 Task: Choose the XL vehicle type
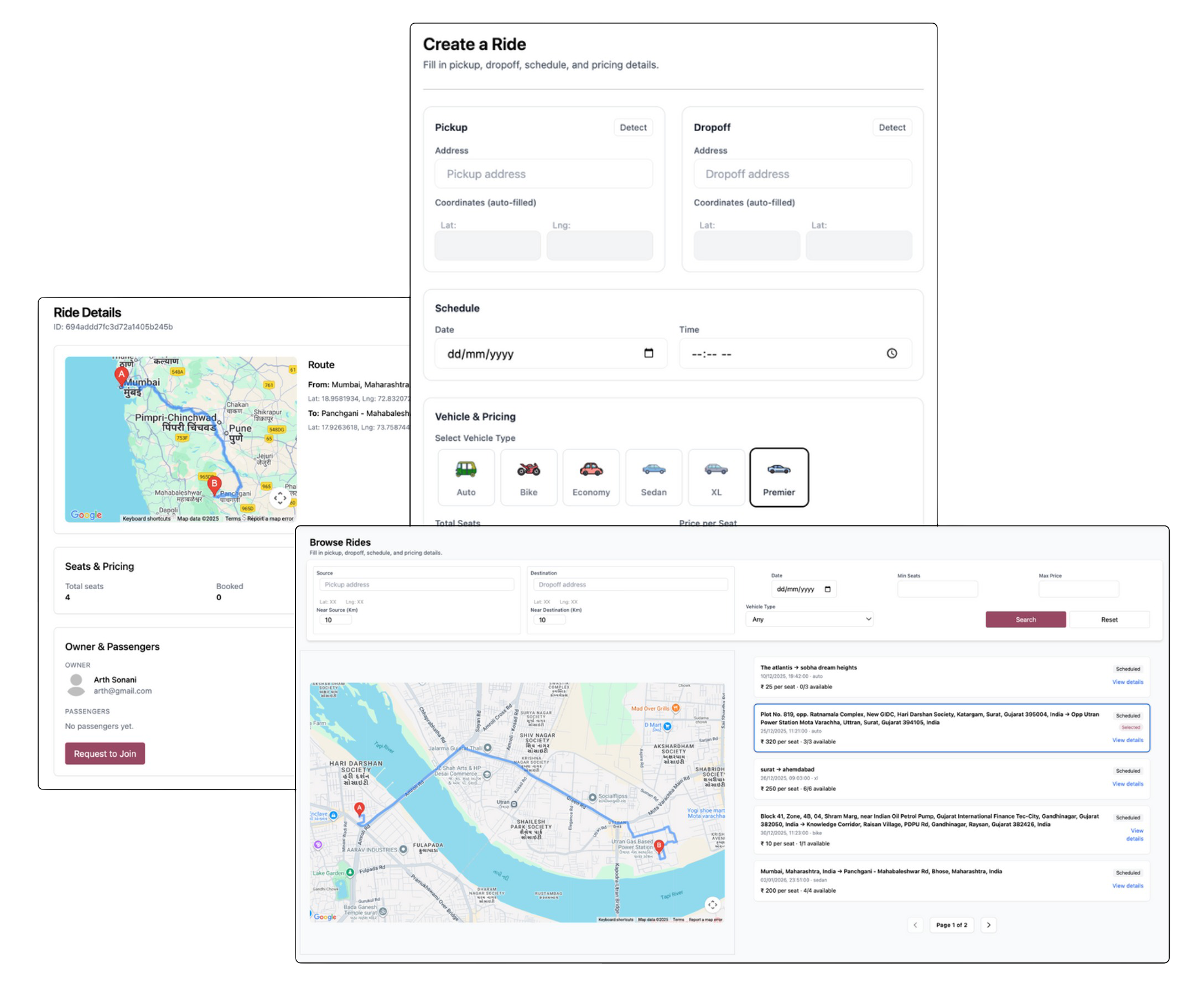click(x=715, y=477)
